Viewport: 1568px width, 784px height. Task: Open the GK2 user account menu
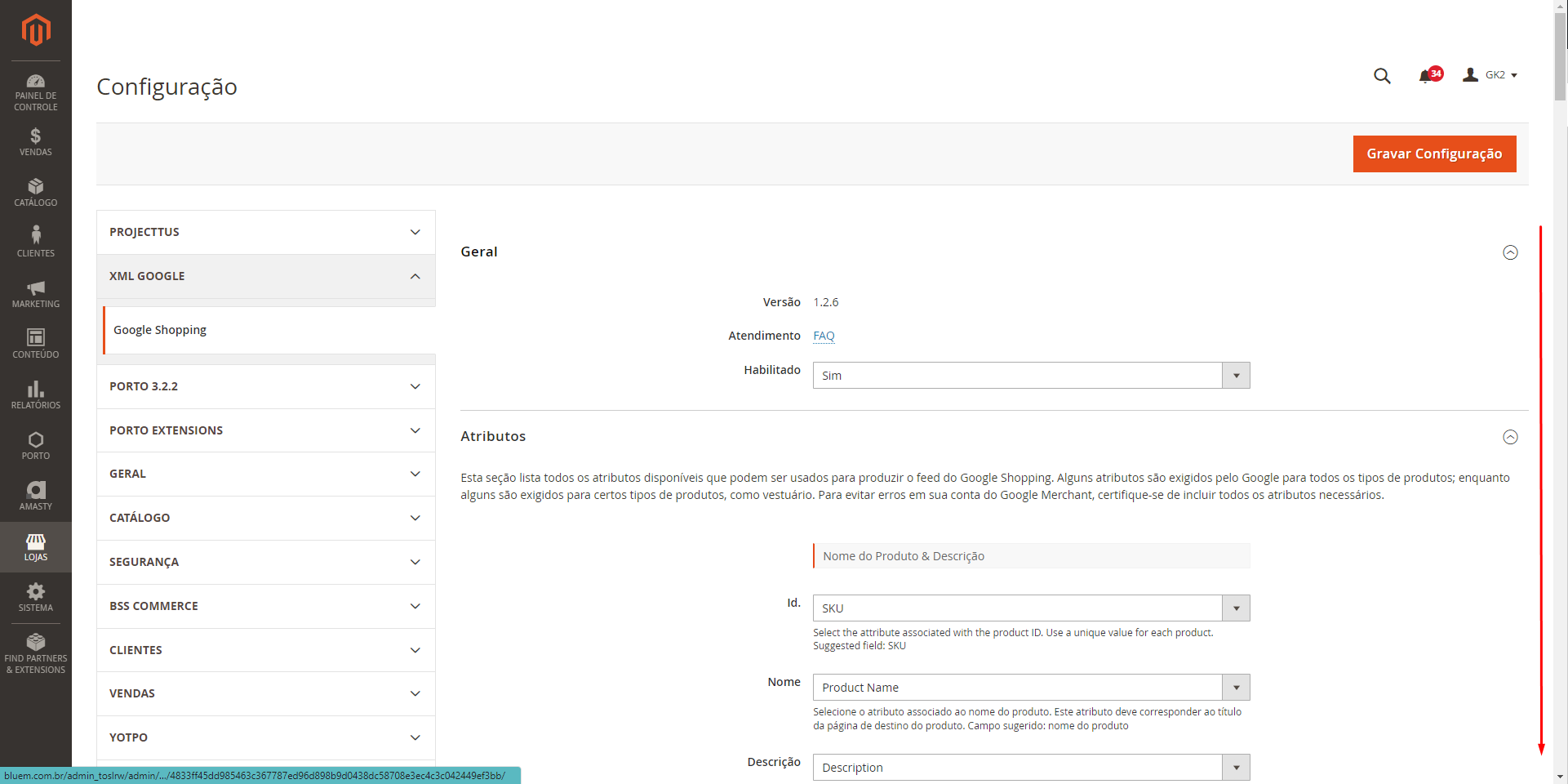(x=1490, y=75)
